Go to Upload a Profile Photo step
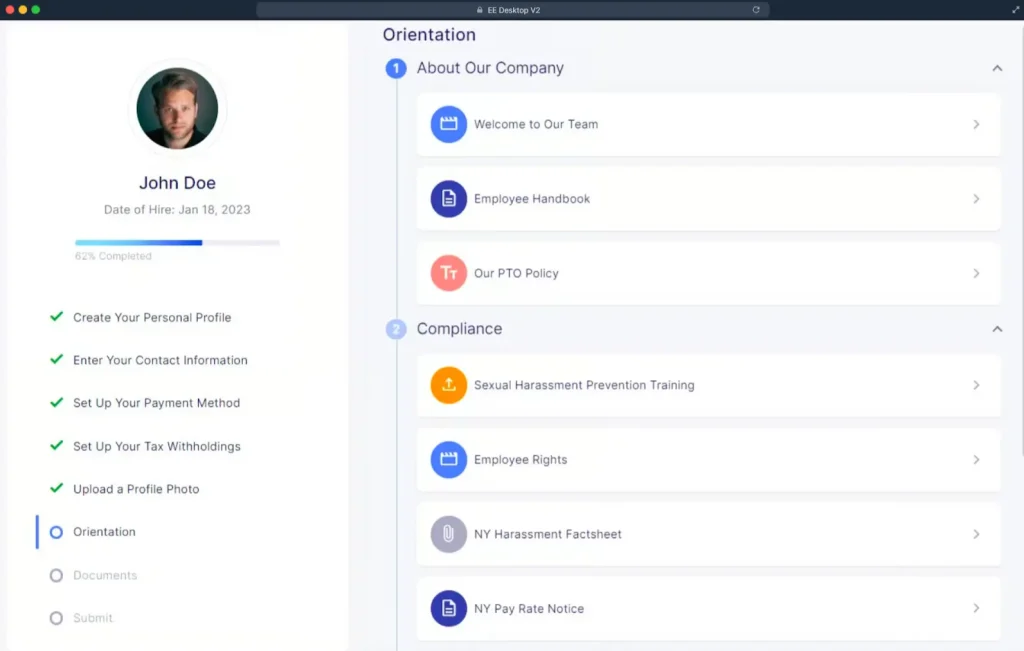Viewport: 1024px width, 651px height. (x=136, y=489)
